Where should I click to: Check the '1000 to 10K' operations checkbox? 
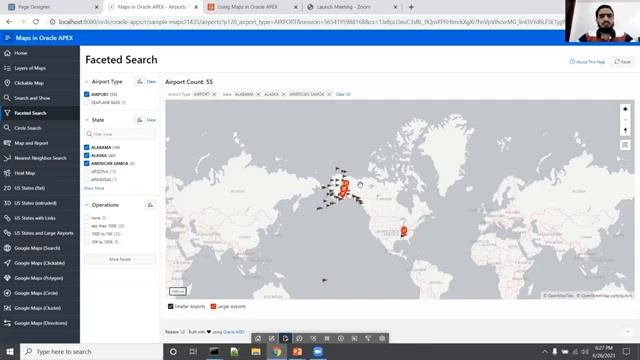[87, 234]
